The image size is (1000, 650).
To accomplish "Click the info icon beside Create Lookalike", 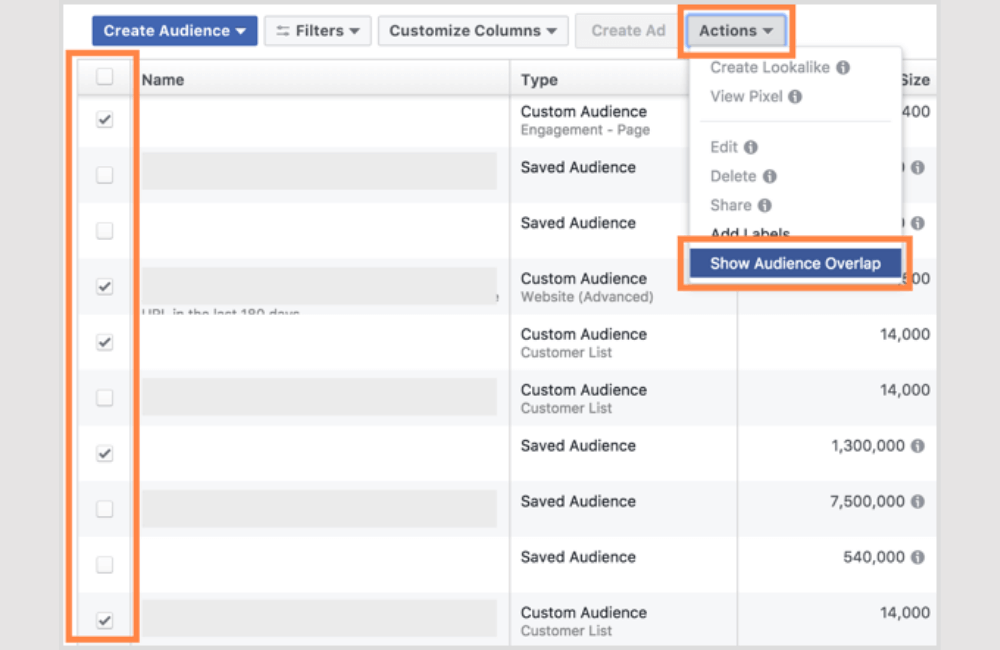I will [x=843, y=68].
